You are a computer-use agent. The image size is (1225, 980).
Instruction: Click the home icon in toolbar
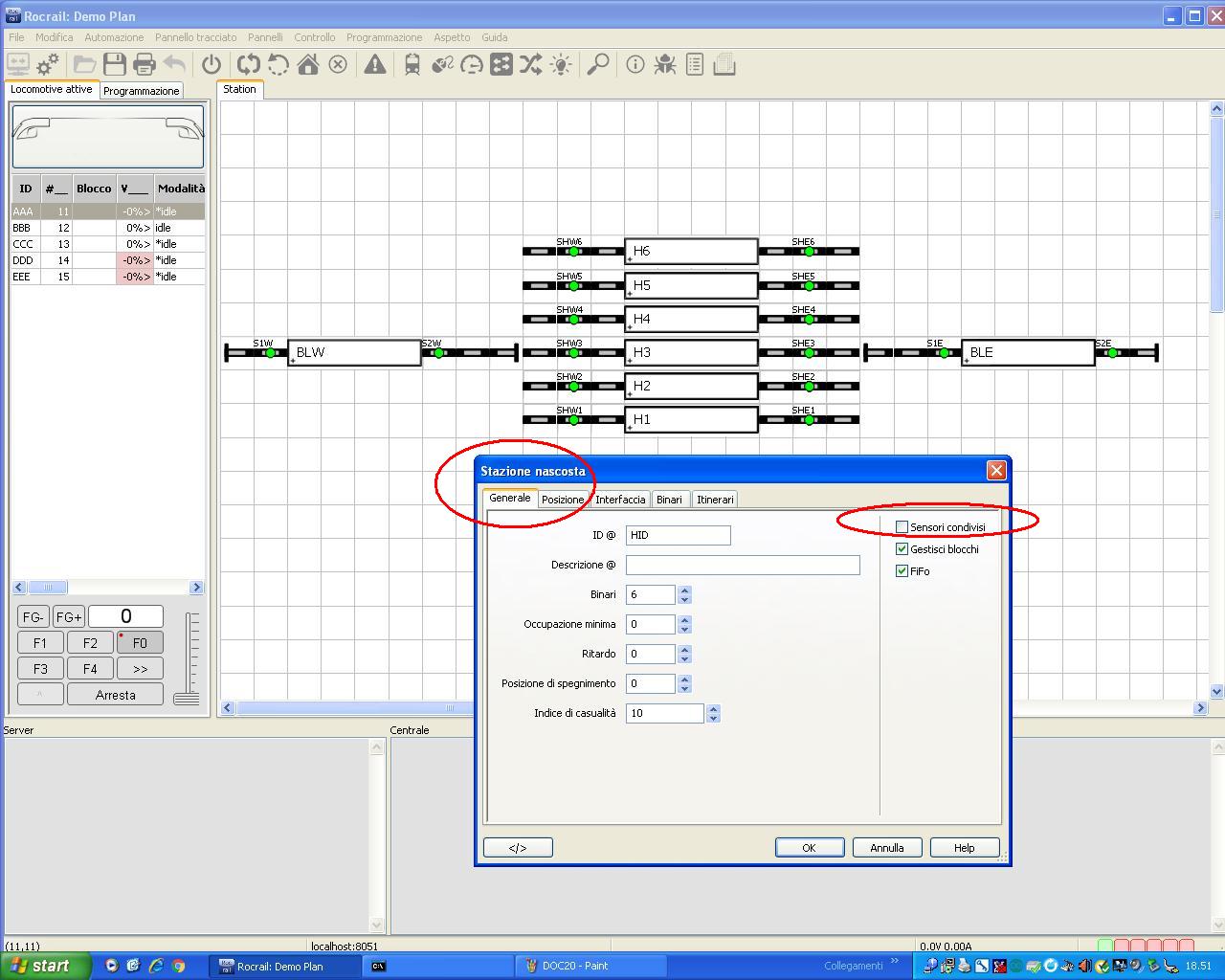tap(308, 65)
